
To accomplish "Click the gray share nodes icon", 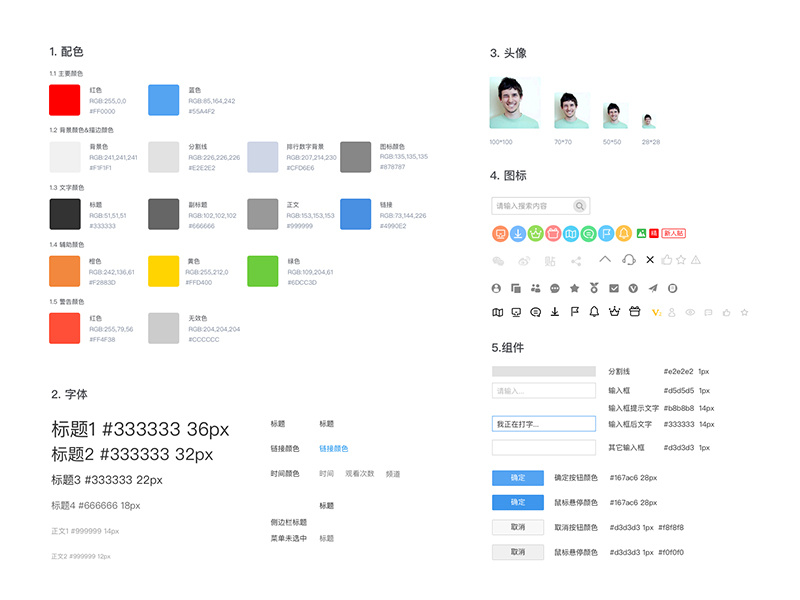I will 576,261.
